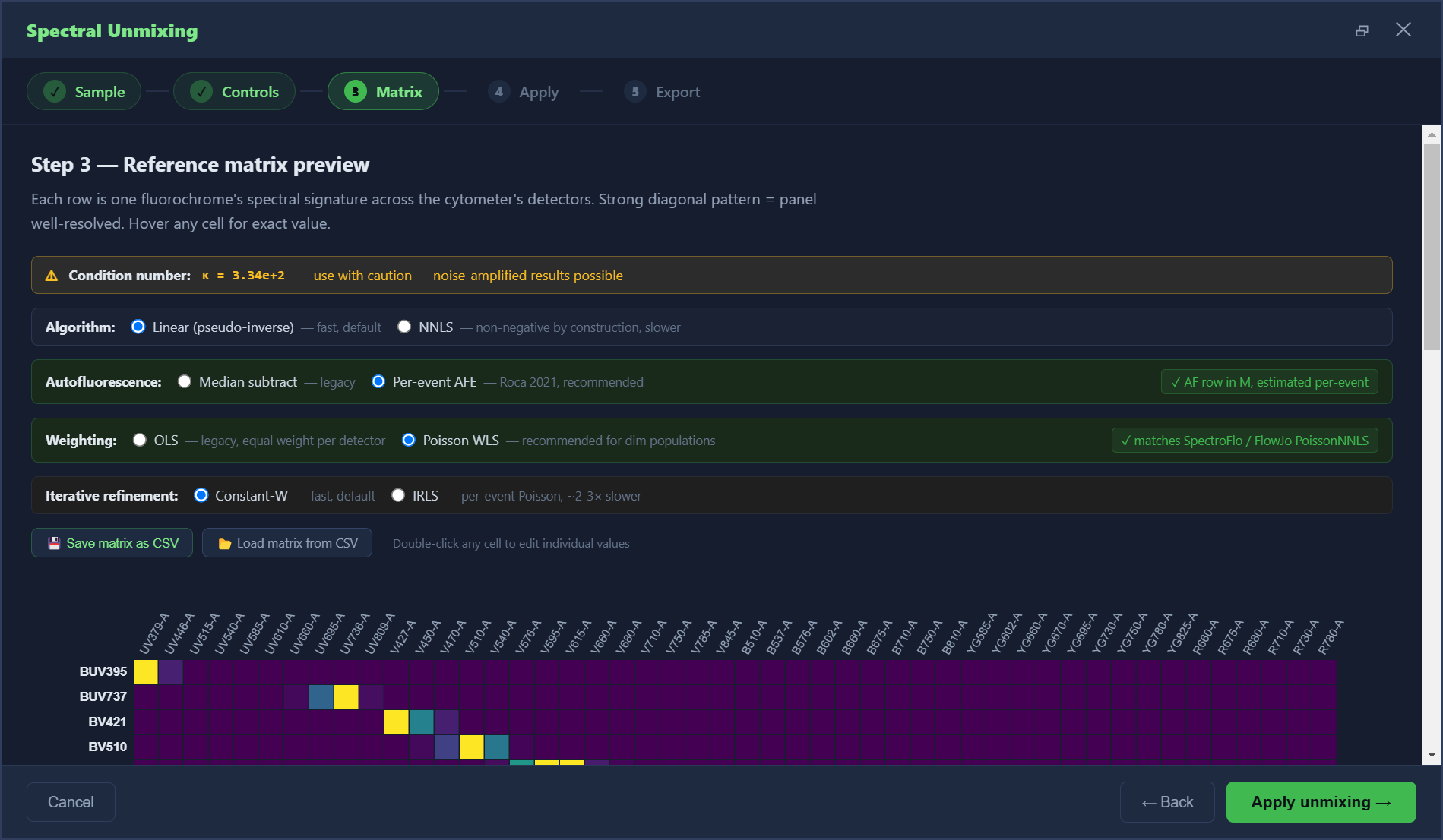Go to the Controls step

[234, 91]
